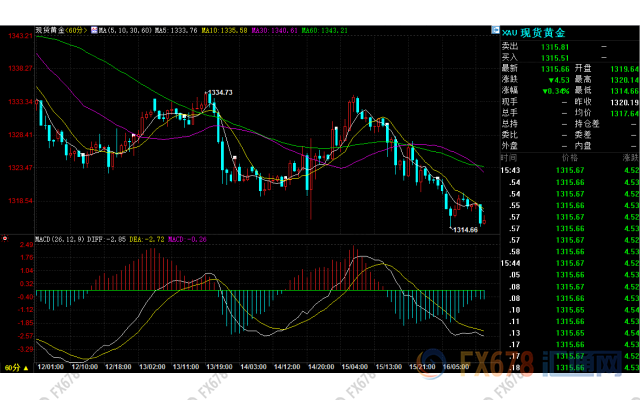Image resolution: width=640 pixels, height=400 pixels.
Task: Click the -3.29 MACD axis label
Action: tap(25, 349)
